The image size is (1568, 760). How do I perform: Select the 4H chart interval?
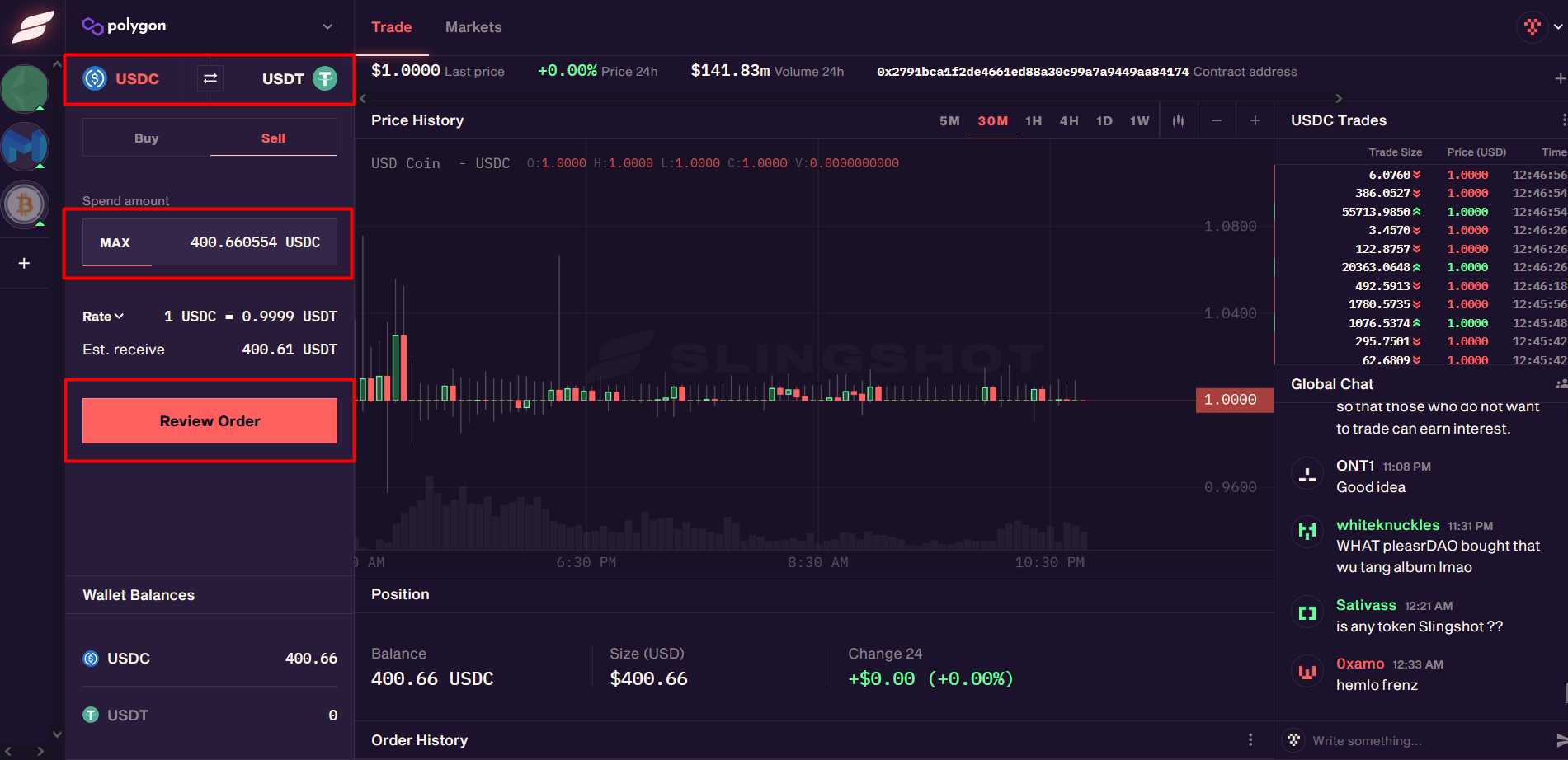1069,120
